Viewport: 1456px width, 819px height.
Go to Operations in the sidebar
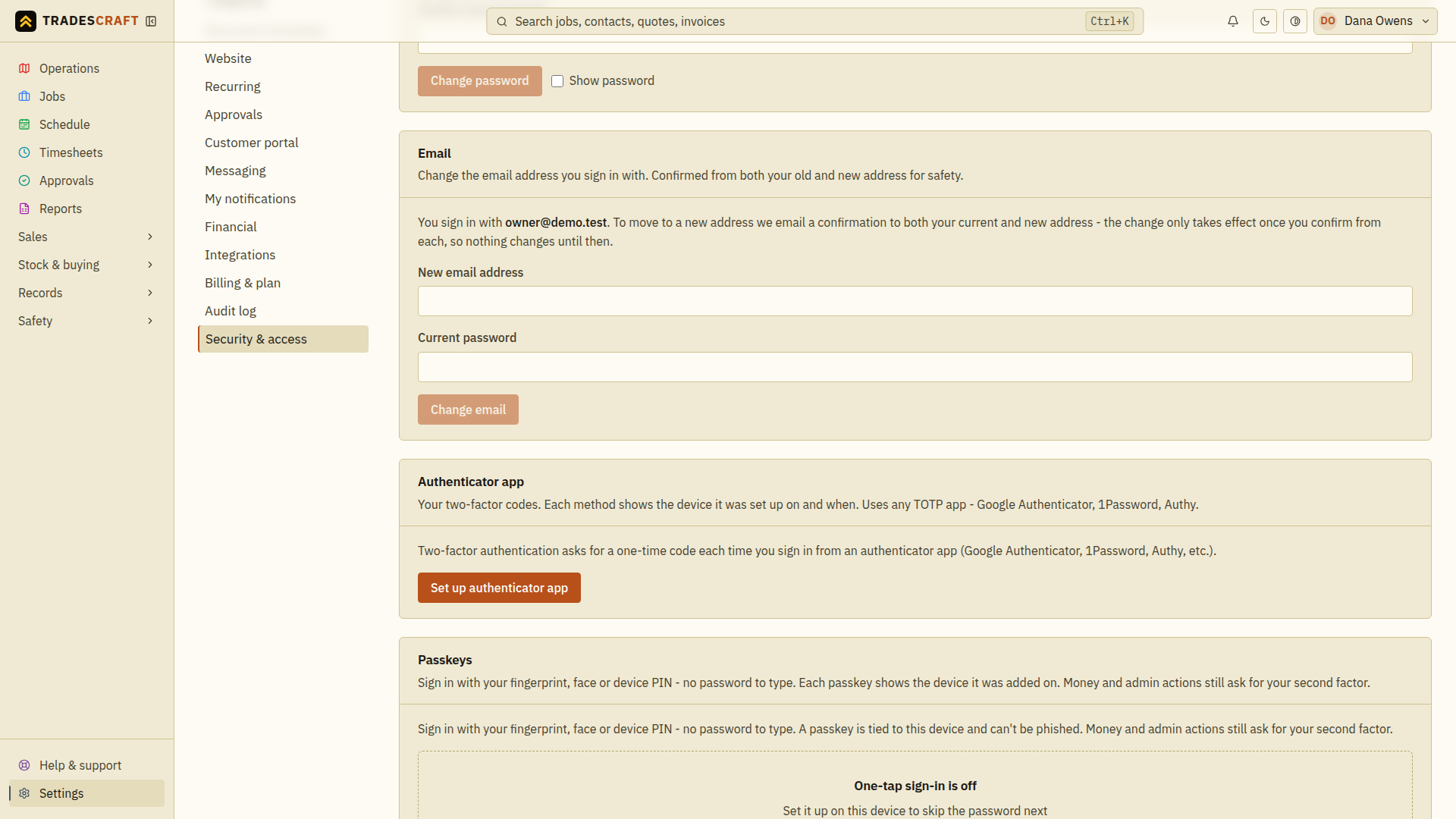(x=86, y=68)
